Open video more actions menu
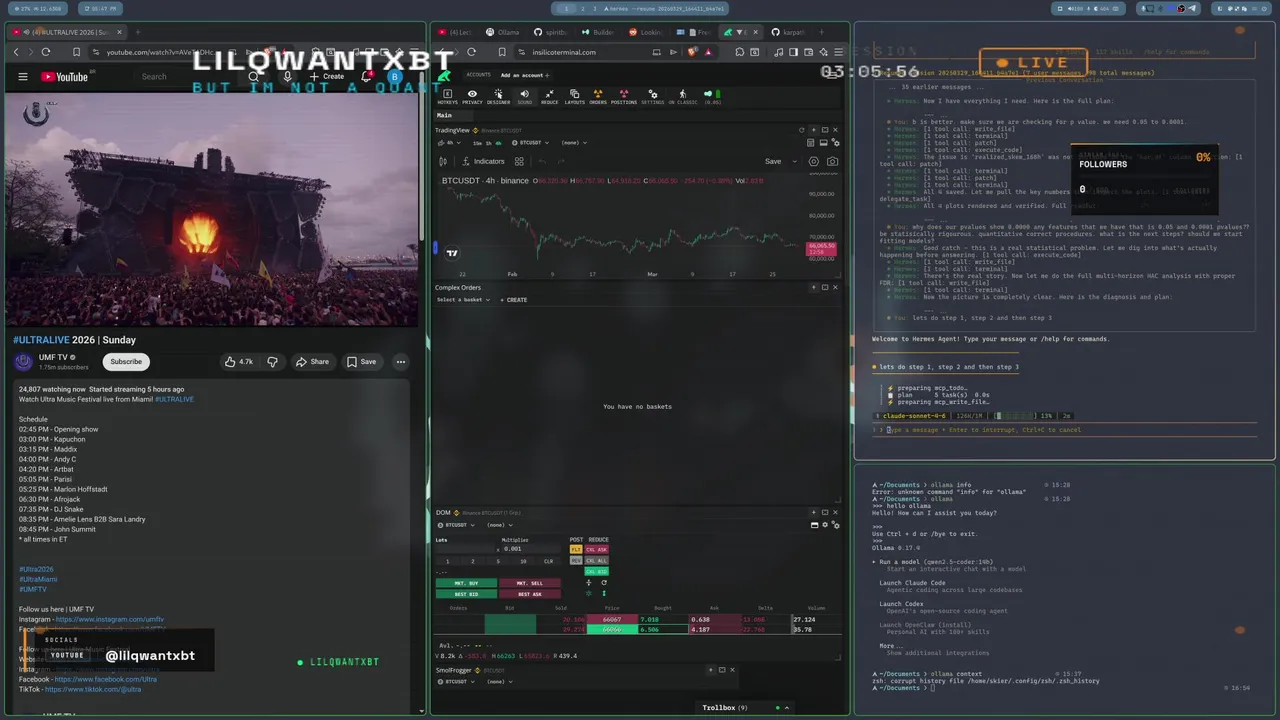 401,362
